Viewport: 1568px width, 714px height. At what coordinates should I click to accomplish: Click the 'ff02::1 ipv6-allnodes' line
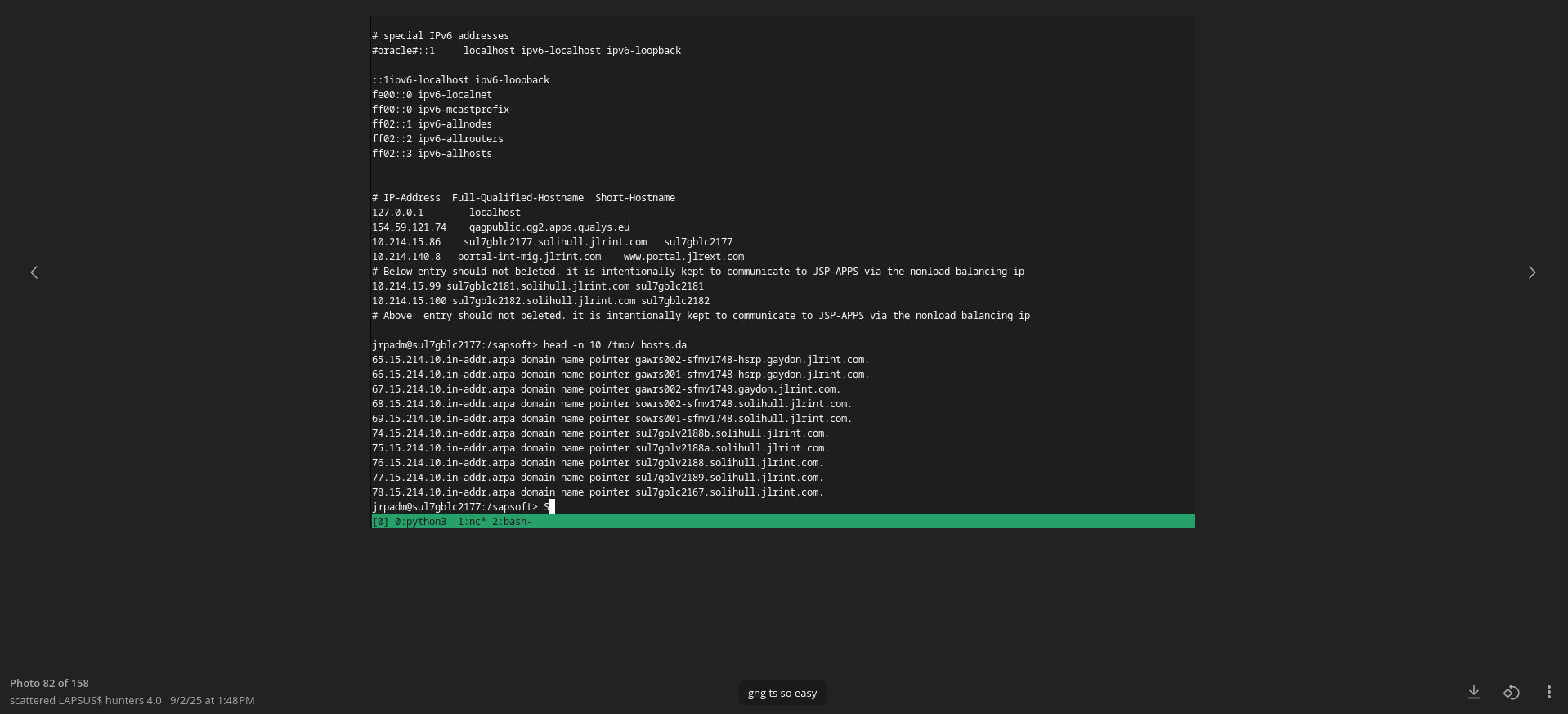(x=432, y=124)
